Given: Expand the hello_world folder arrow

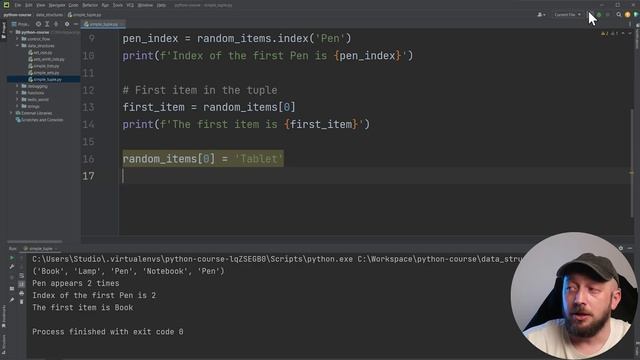Looking at the screenshot, I should 17,100.
